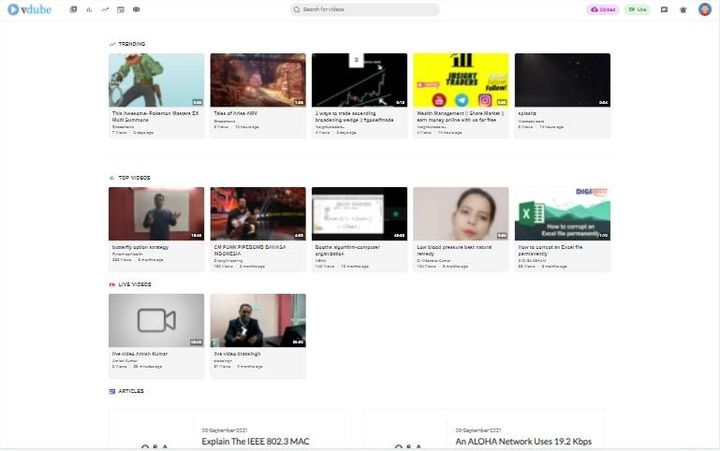Open the Trending section heading

click(132, 44)
